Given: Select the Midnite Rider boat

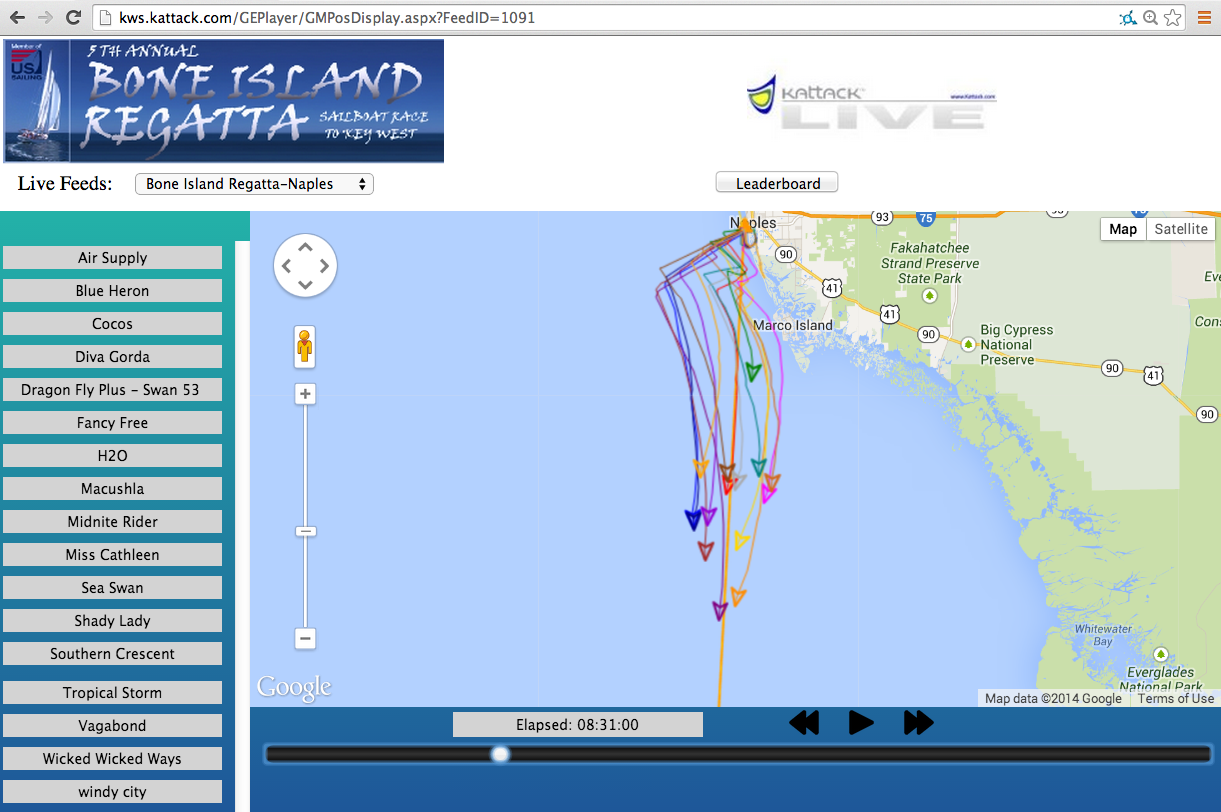Looking at the screenshot, I should click(x=112, y=522).
